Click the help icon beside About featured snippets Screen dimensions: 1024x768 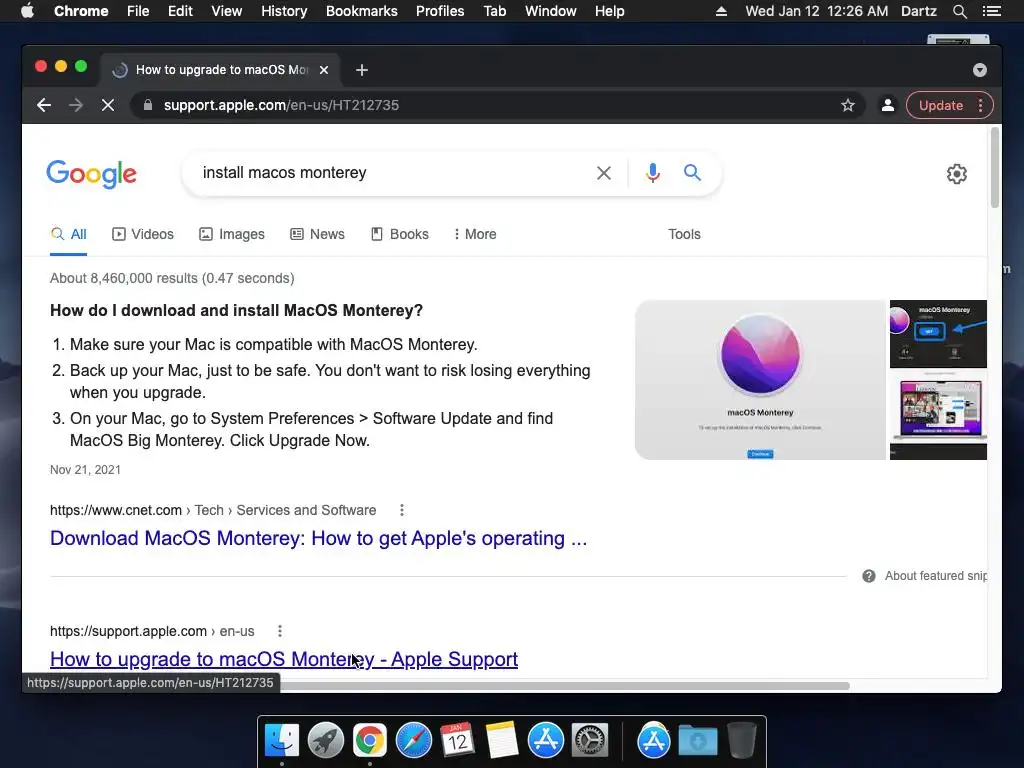coord(869,576)
